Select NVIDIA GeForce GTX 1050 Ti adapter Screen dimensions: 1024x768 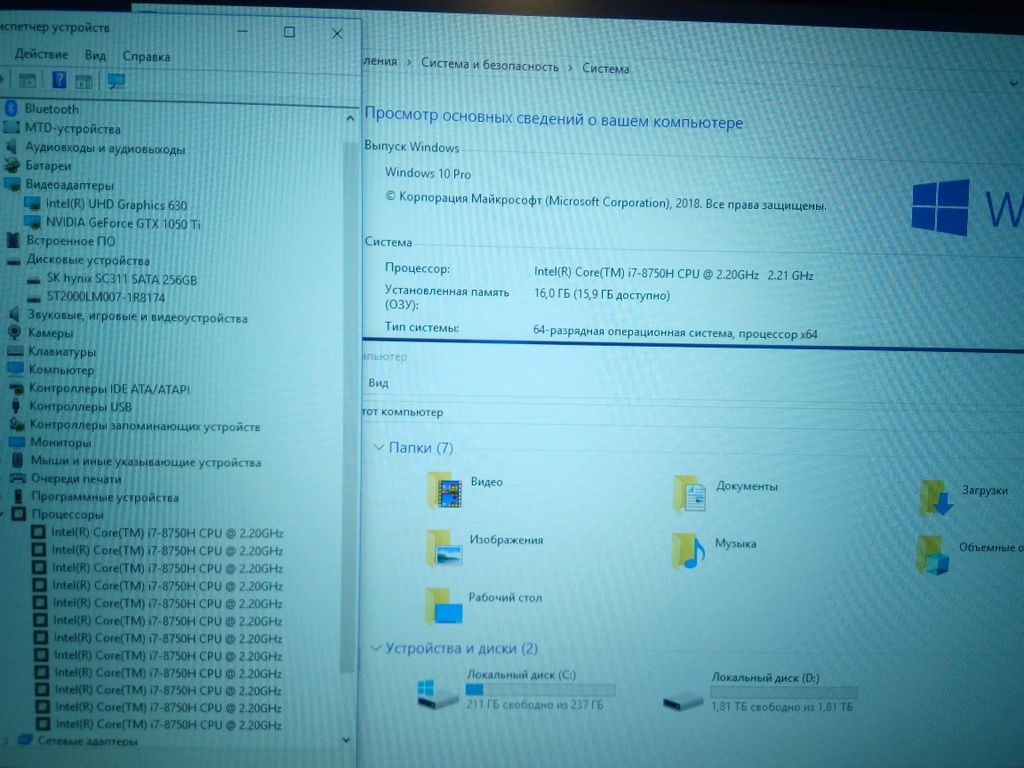pos(122,224)
